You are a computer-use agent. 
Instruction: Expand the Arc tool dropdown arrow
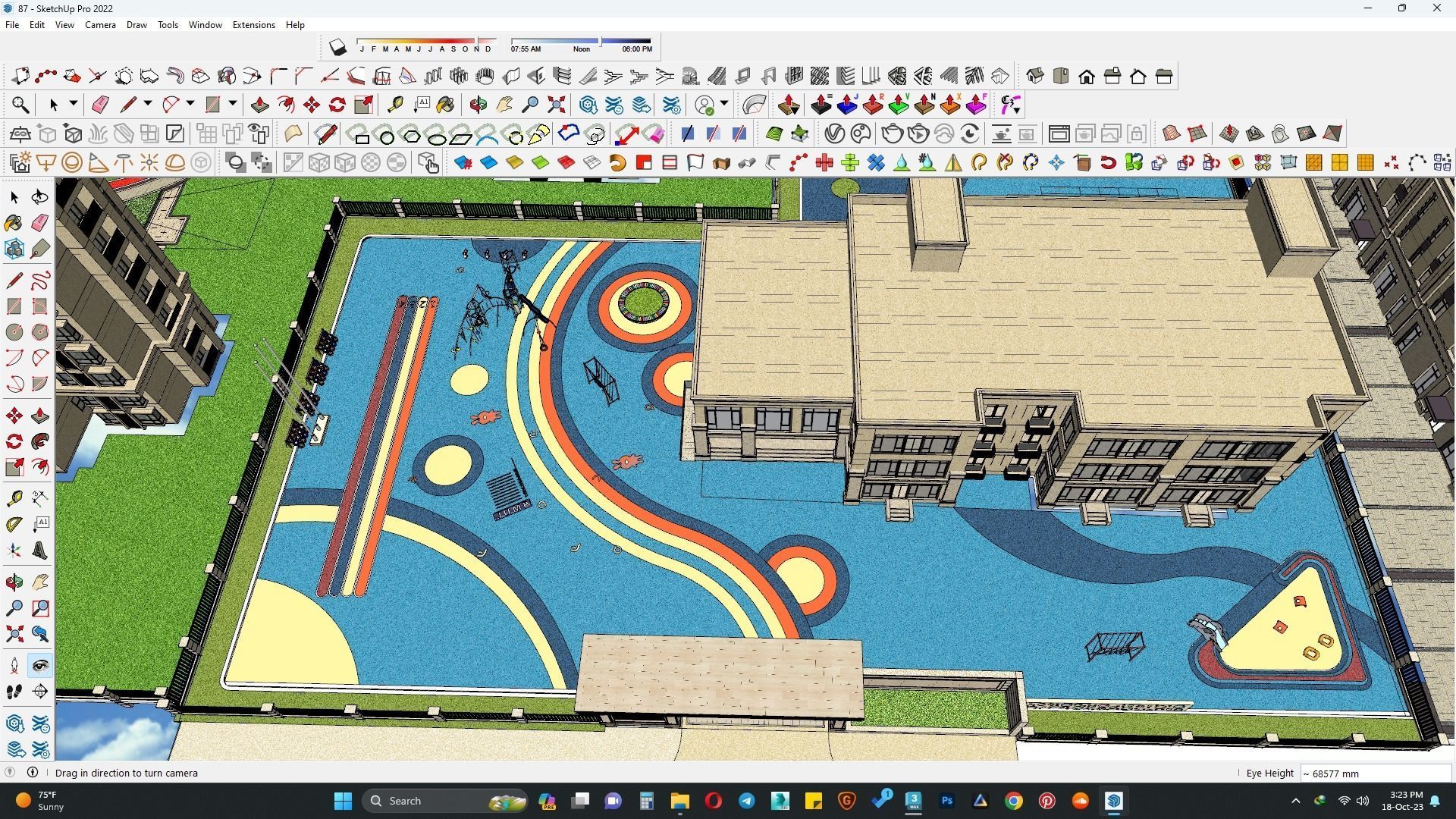tap(190, 104)
